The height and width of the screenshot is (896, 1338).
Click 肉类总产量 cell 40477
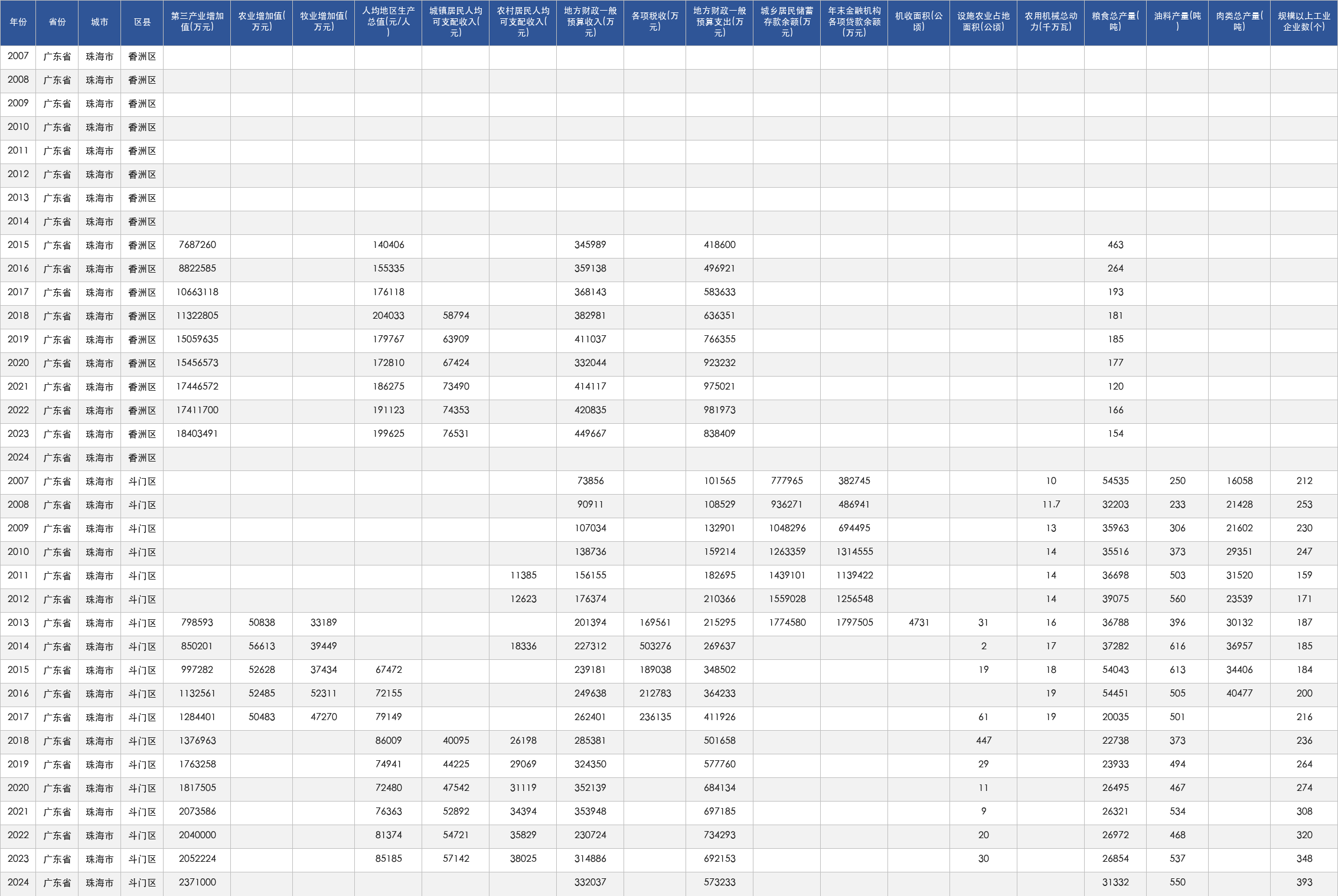point(1239,694)
